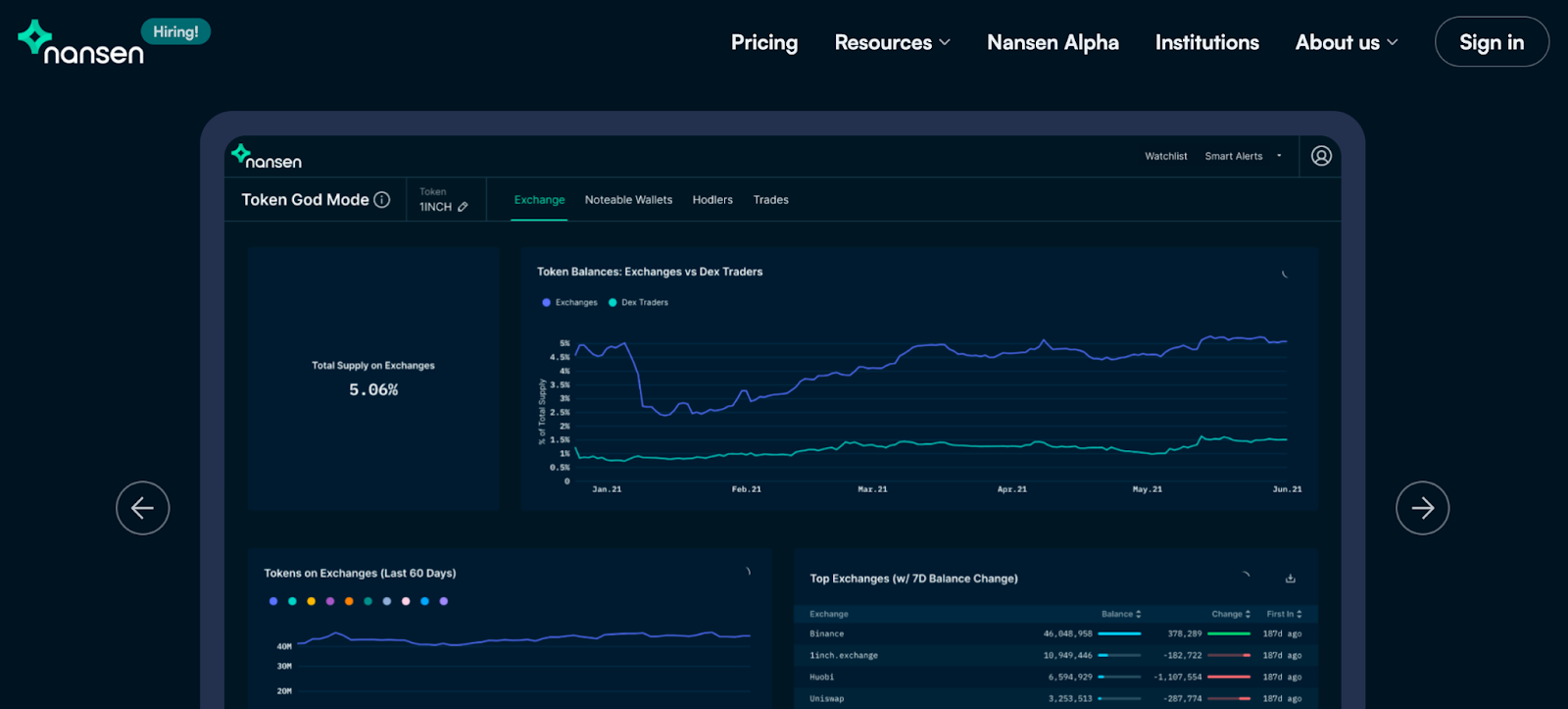
Task: Click the Token Balances: Exchanges vs Dex Traders title
Action: pyautogui.click(x=650, y=272)
